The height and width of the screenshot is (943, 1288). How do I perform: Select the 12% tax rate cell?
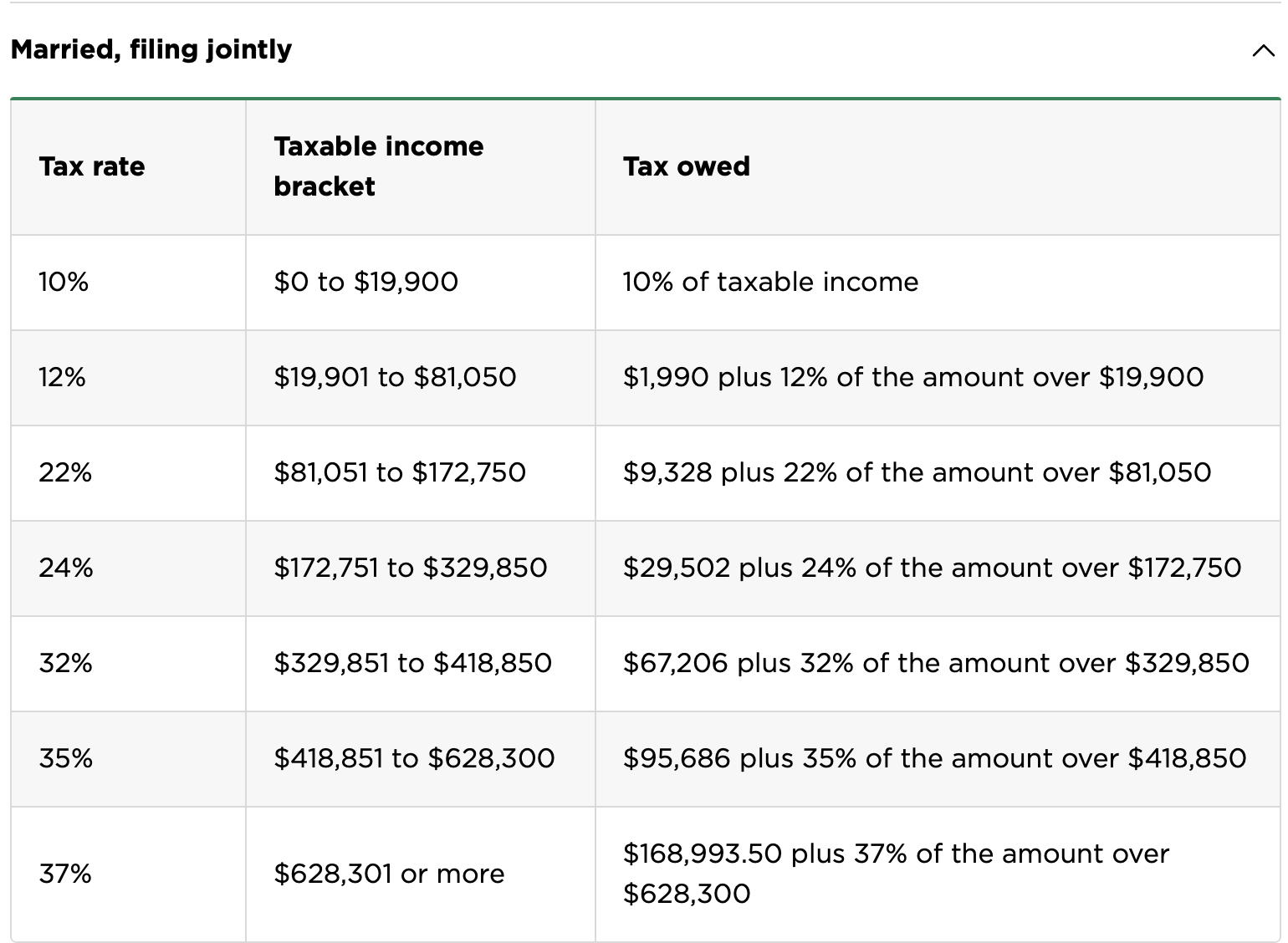62,377
